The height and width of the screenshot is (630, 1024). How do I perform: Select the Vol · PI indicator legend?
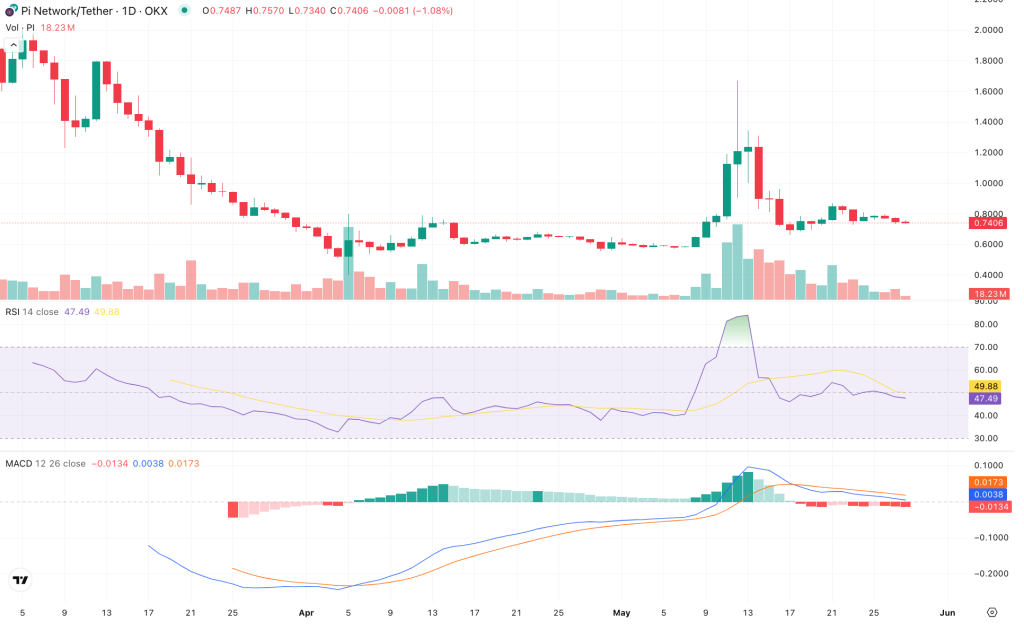[x=20, y=27]
